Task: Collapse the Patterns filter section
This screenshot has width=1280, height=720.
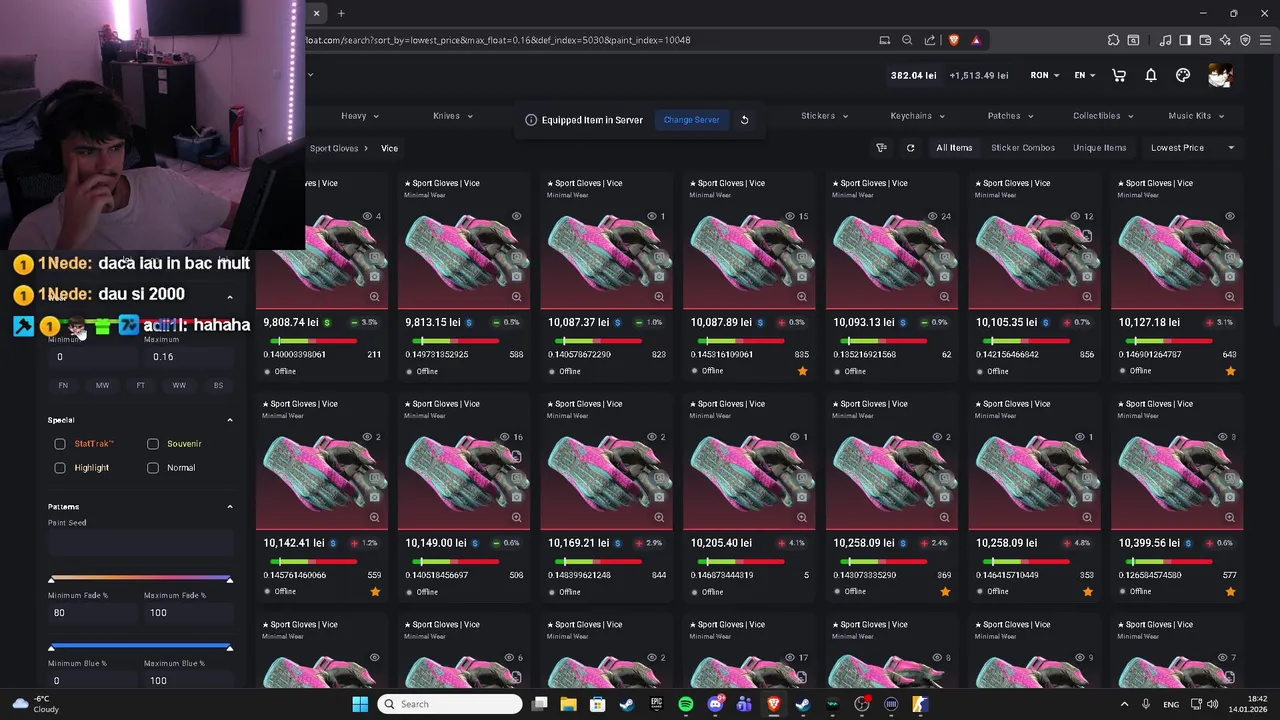Action: (230, 507)
